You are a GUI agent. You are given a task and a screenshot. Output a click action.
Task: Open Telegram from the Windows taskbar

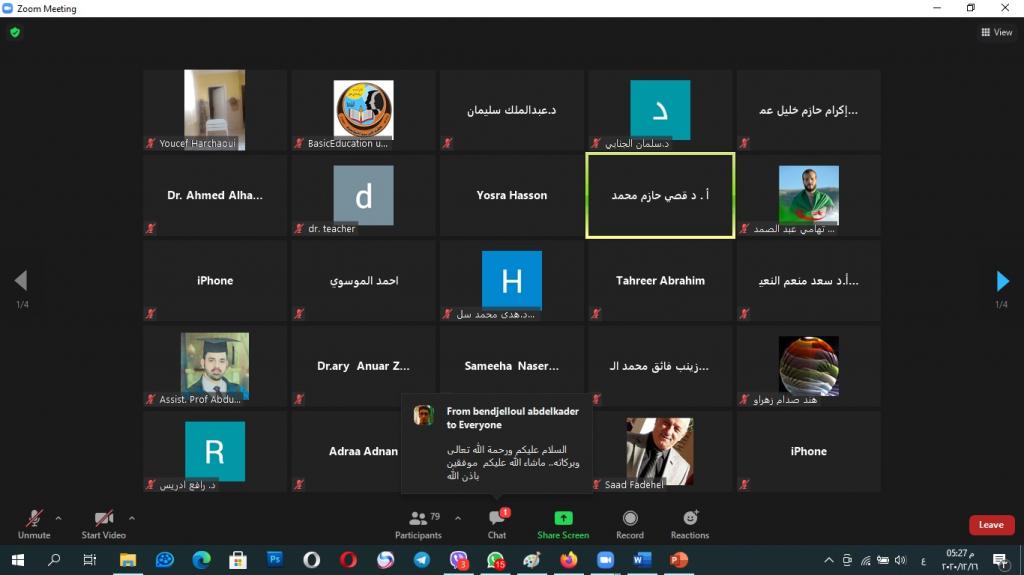coord(422,560)
